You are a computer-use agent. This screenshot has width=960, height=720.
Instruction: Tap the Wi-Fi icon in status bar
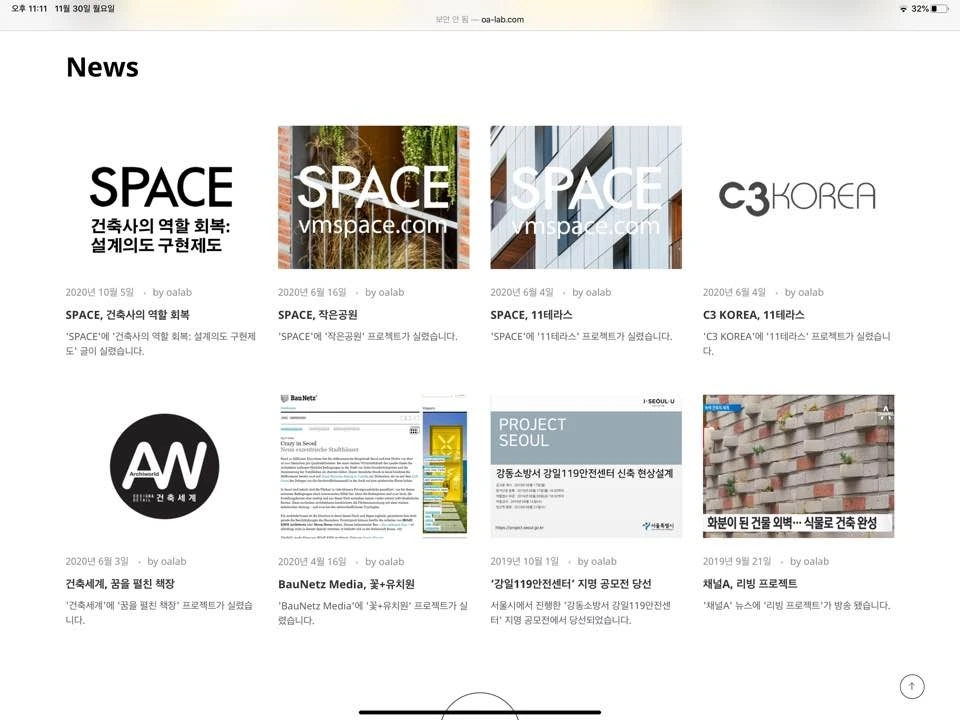[x=903, y=9]
